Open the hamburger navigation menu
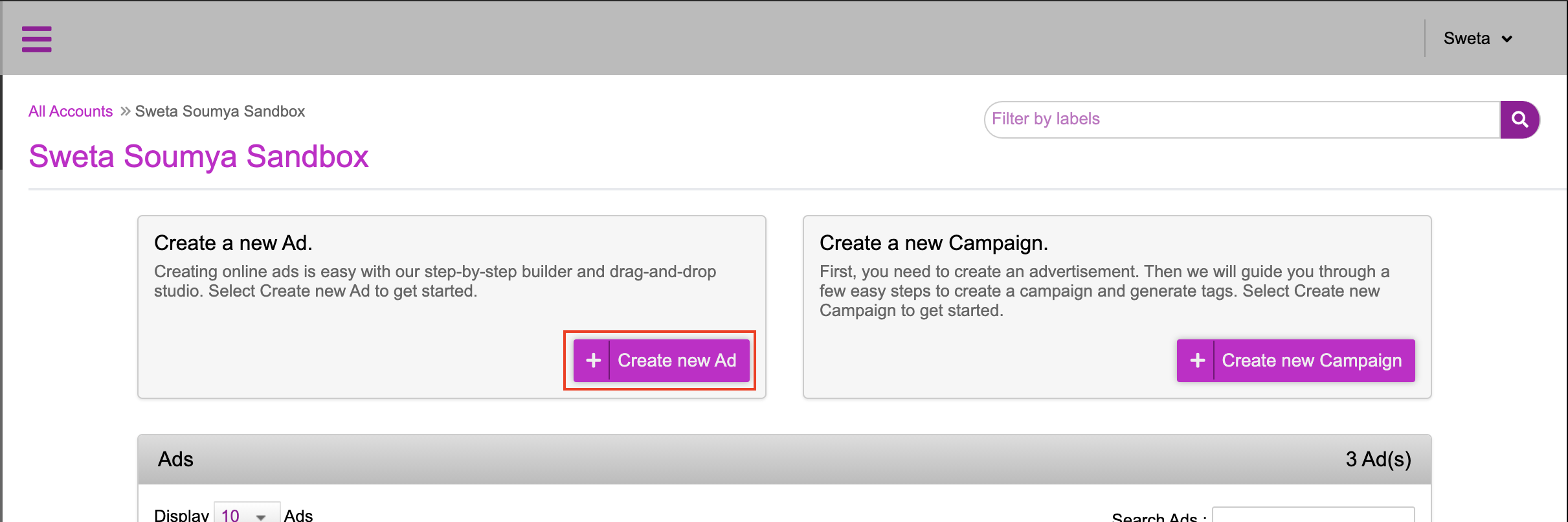Screen dimensions: 1568x522 (36, 39)
